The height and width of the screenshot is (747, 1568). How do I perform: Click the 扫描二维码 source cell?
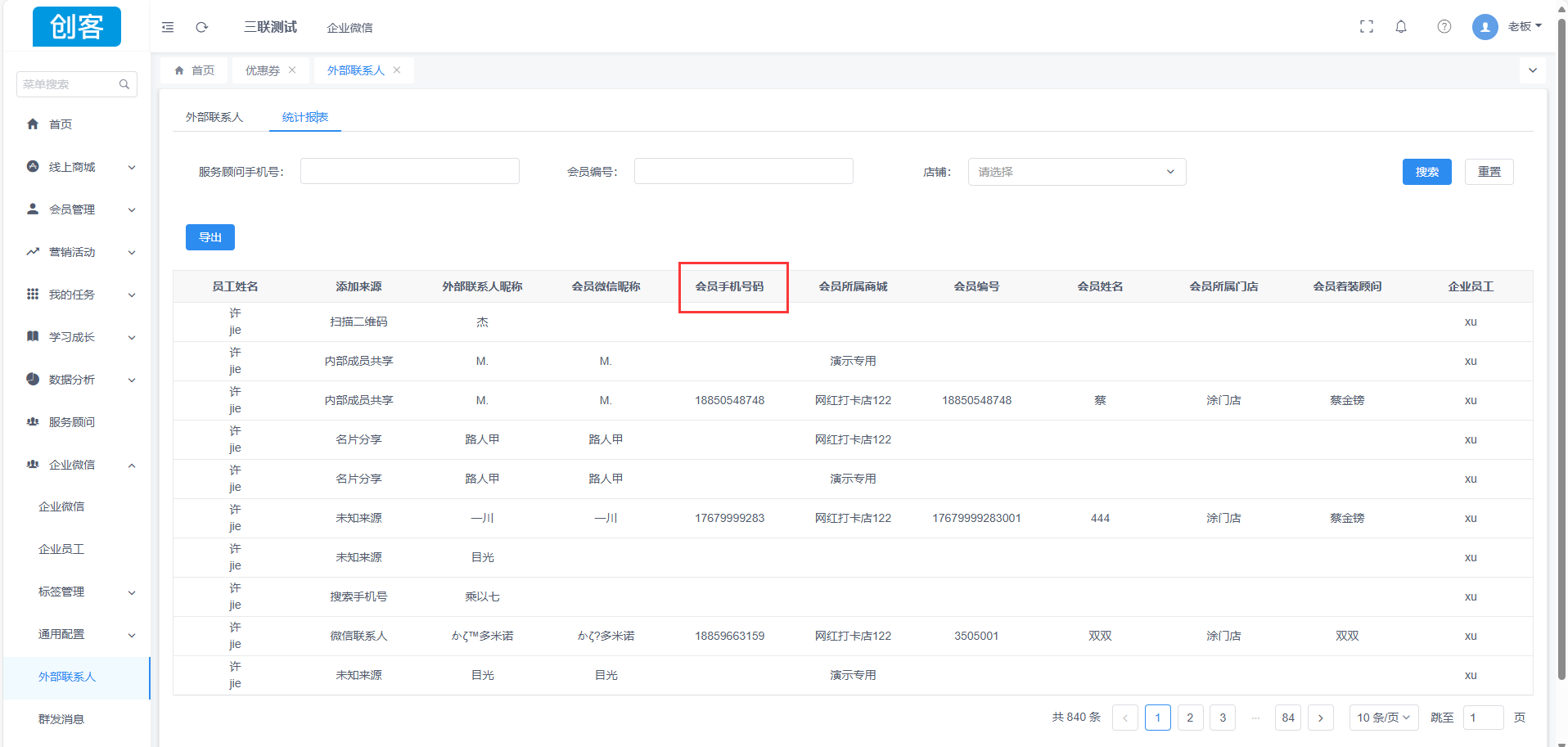pyautogui.click(x=359, y=322)
